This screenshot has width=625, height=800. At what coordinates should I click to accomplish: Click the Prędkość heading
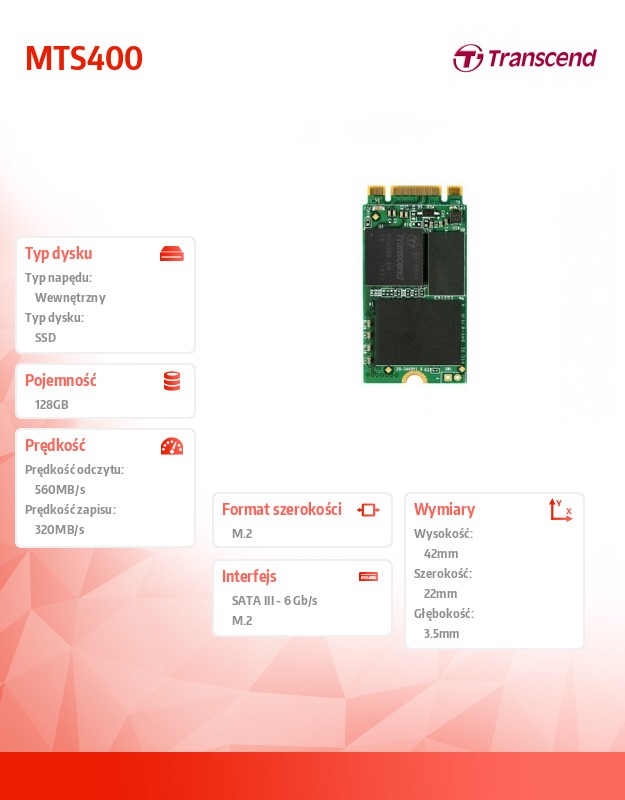55,445
